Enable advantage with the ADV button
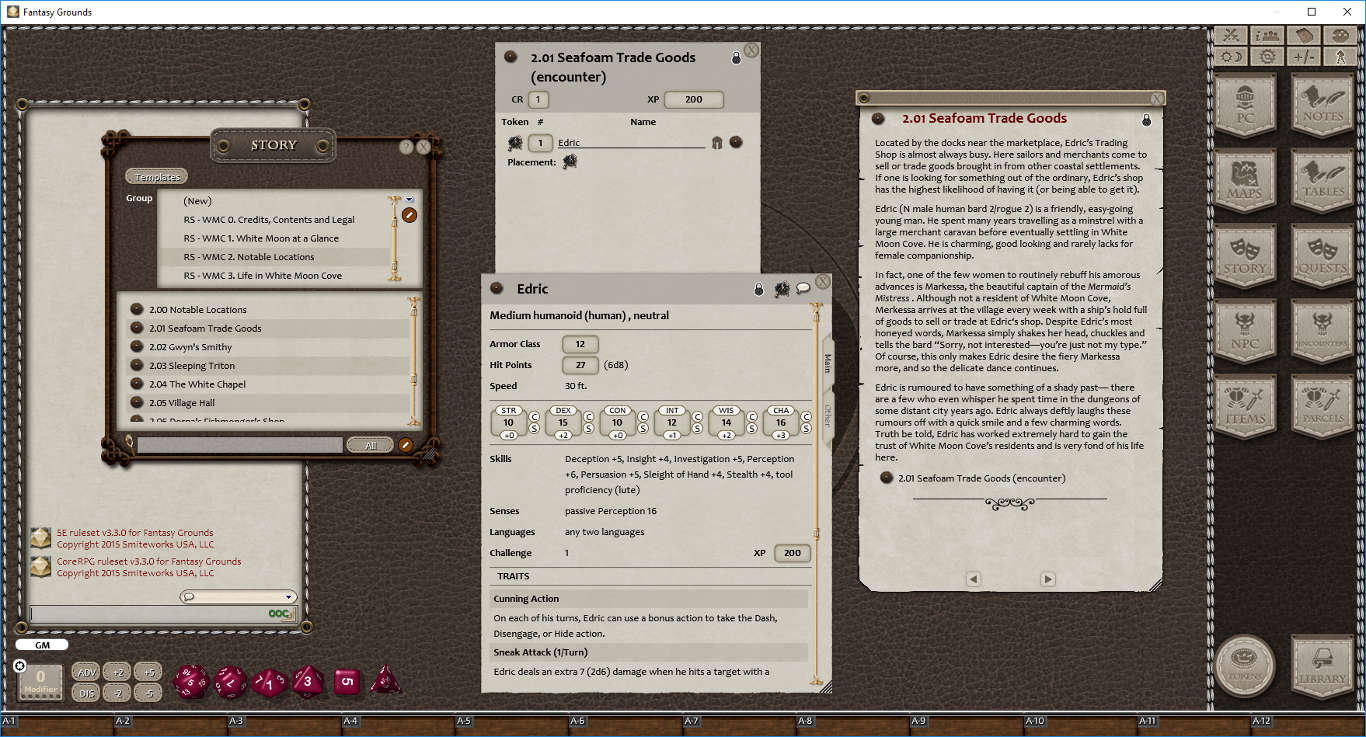Screen dimensions: 1366x737 85,672
